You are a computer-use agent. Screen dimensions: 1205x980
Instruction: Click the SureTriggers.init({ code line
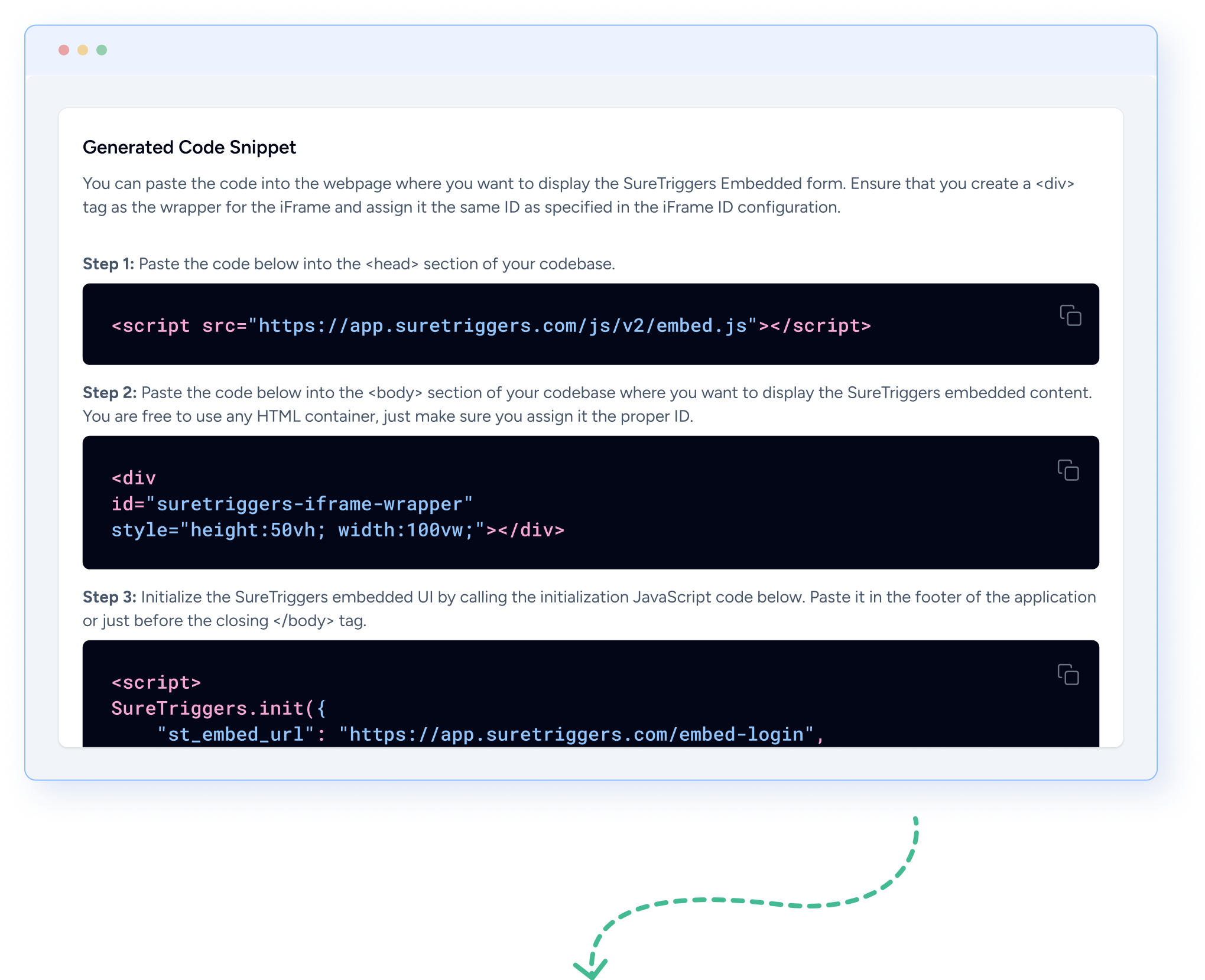pyautogui.click(x=218, y=708)
